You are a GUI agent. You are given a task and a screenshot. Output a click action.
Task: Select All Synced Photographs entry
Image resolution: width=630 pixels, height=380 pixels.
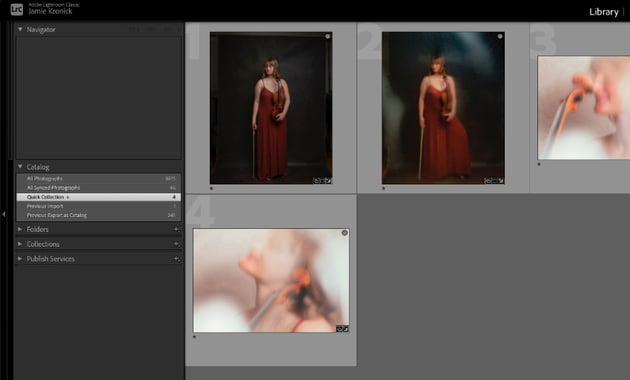click(98, 188)
